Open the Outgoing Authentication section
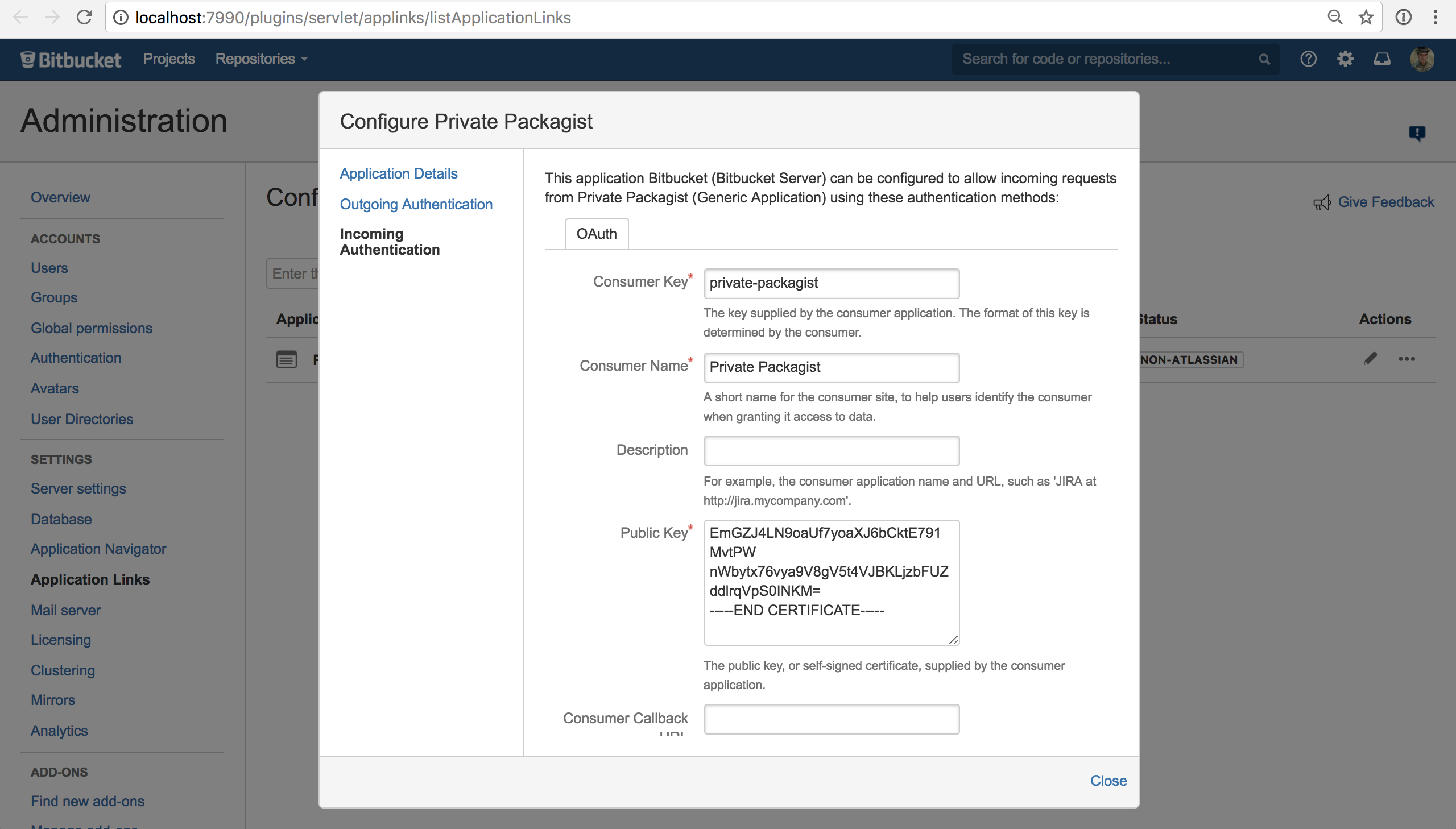Image resolution: width=1456 pixels, height=829 pixels. pos(416,204)
